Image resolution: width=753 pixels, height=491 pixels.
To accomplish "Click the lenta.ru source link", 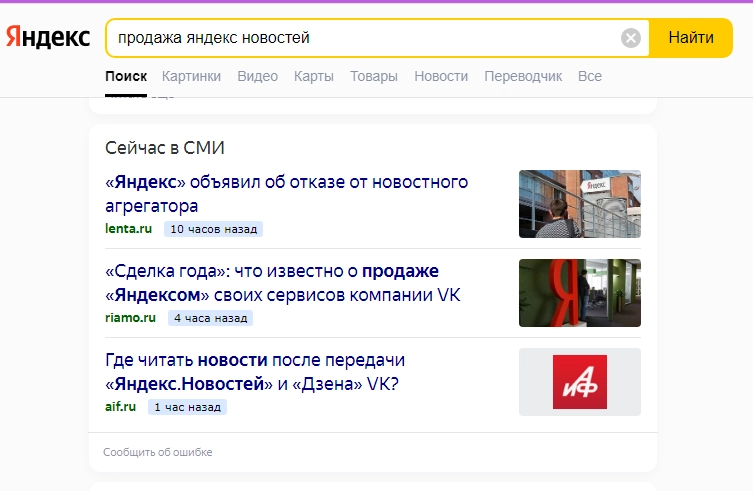I will (128, 229).
